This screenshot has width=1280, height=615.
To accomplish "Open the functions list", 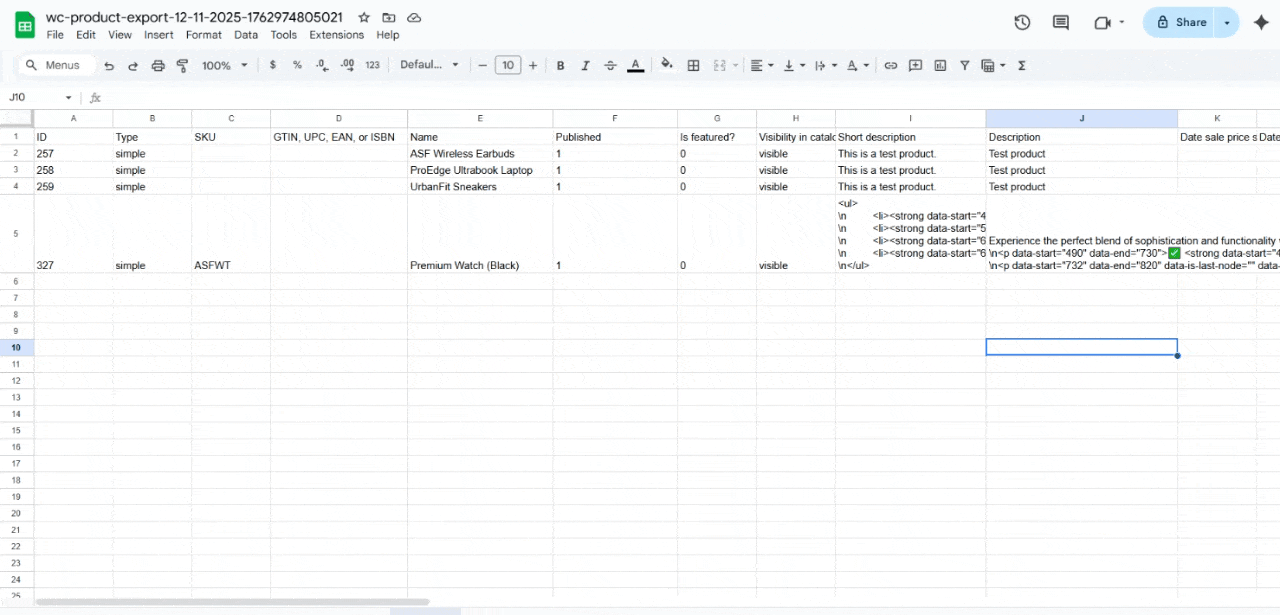I will 1019,65.
